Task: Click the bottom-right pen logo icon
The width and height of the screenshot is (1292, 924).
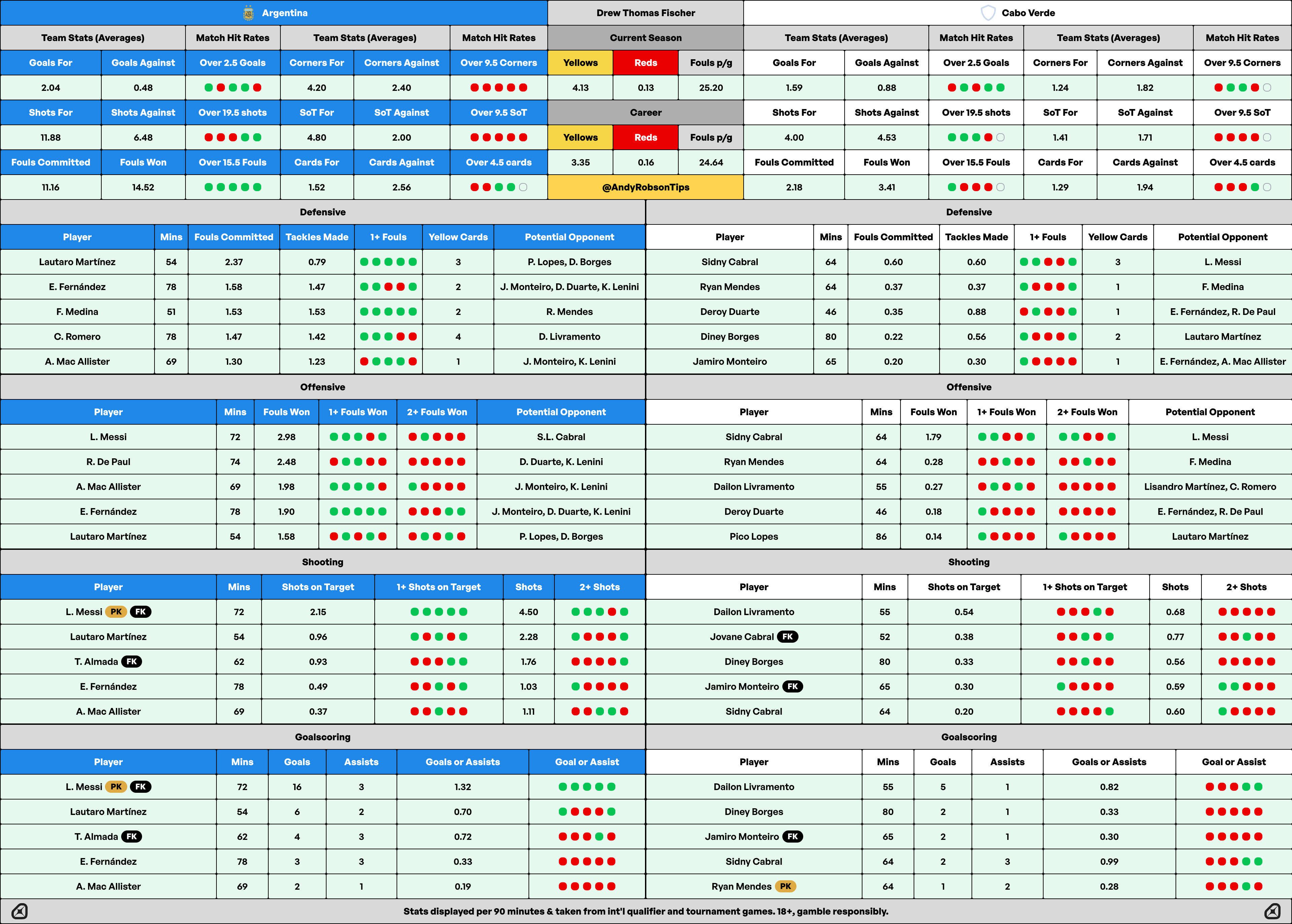Action: [x=1273, y=912]
